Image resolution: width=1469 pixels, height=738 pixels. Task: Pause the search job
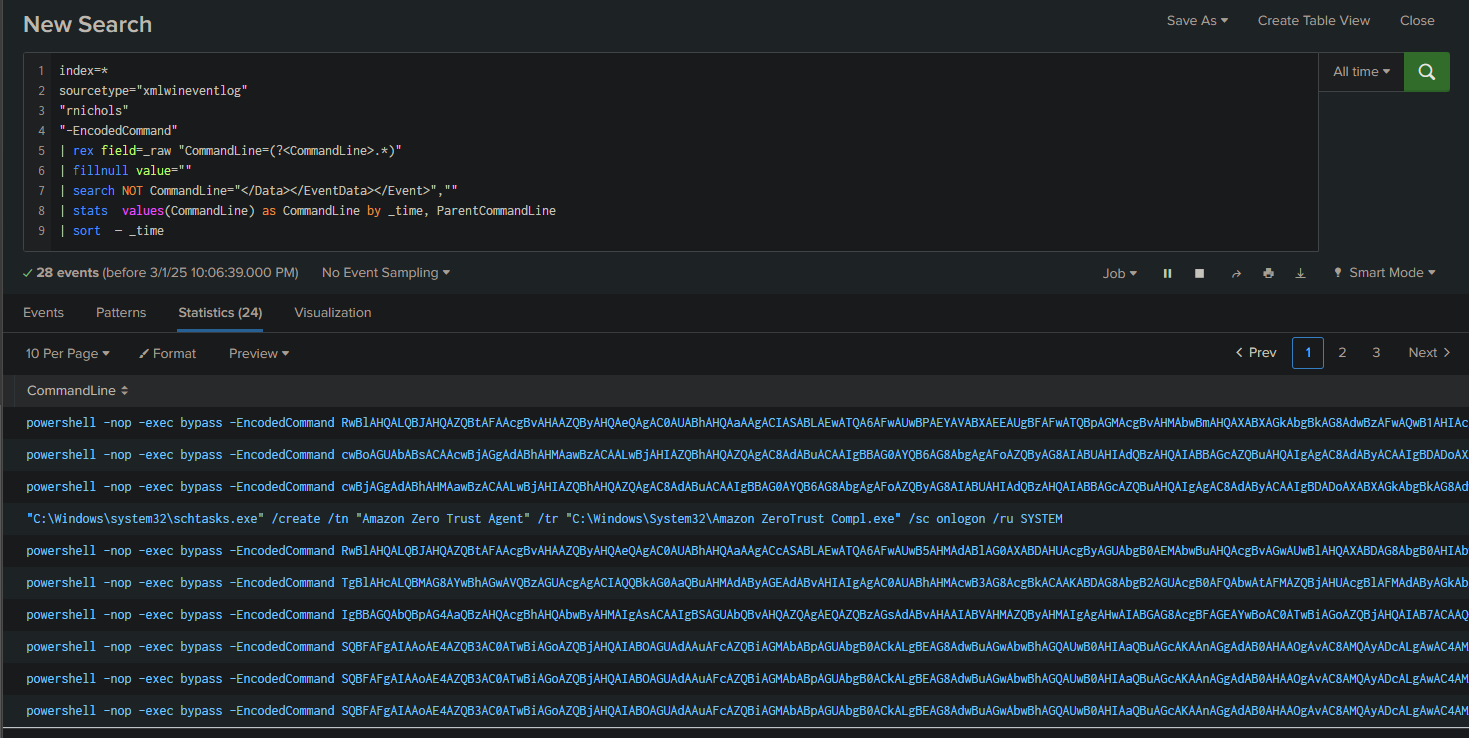[x=1167, y=273]
